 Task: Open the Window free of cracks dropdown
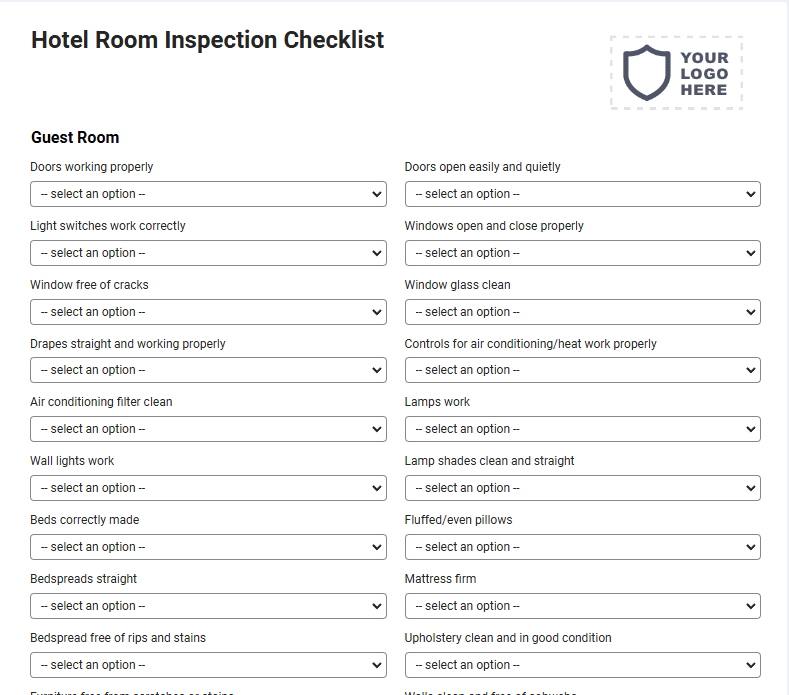208,312
